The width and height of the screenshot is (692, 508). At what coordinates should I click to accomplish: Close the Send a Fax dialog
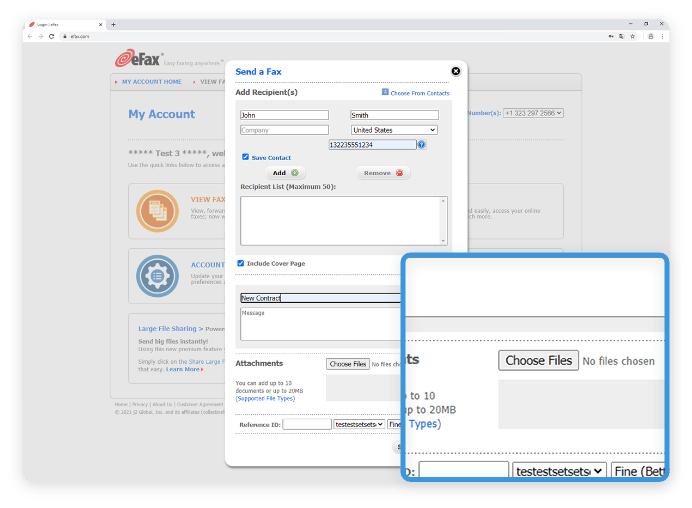click(x=456, y=71)
